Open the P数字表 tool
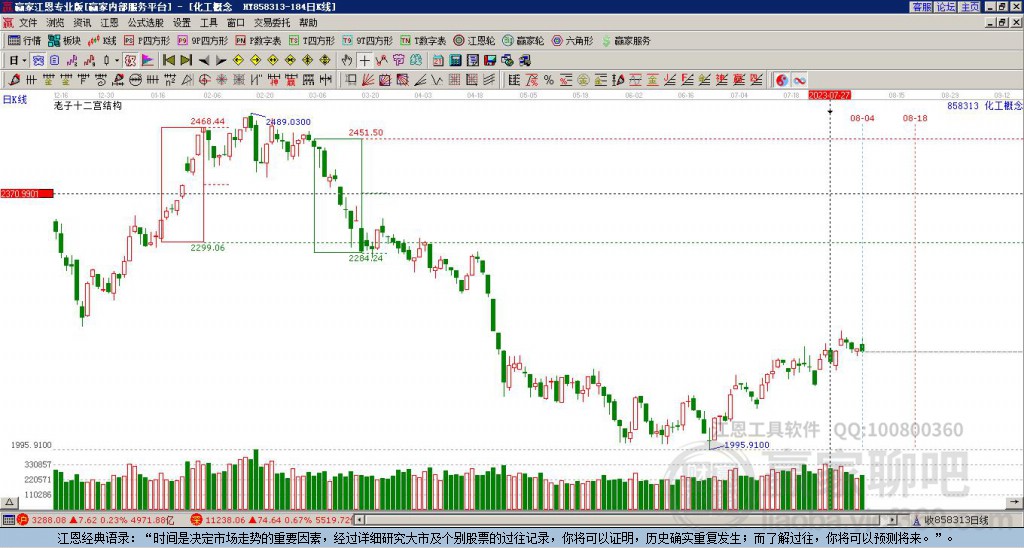 259,40
